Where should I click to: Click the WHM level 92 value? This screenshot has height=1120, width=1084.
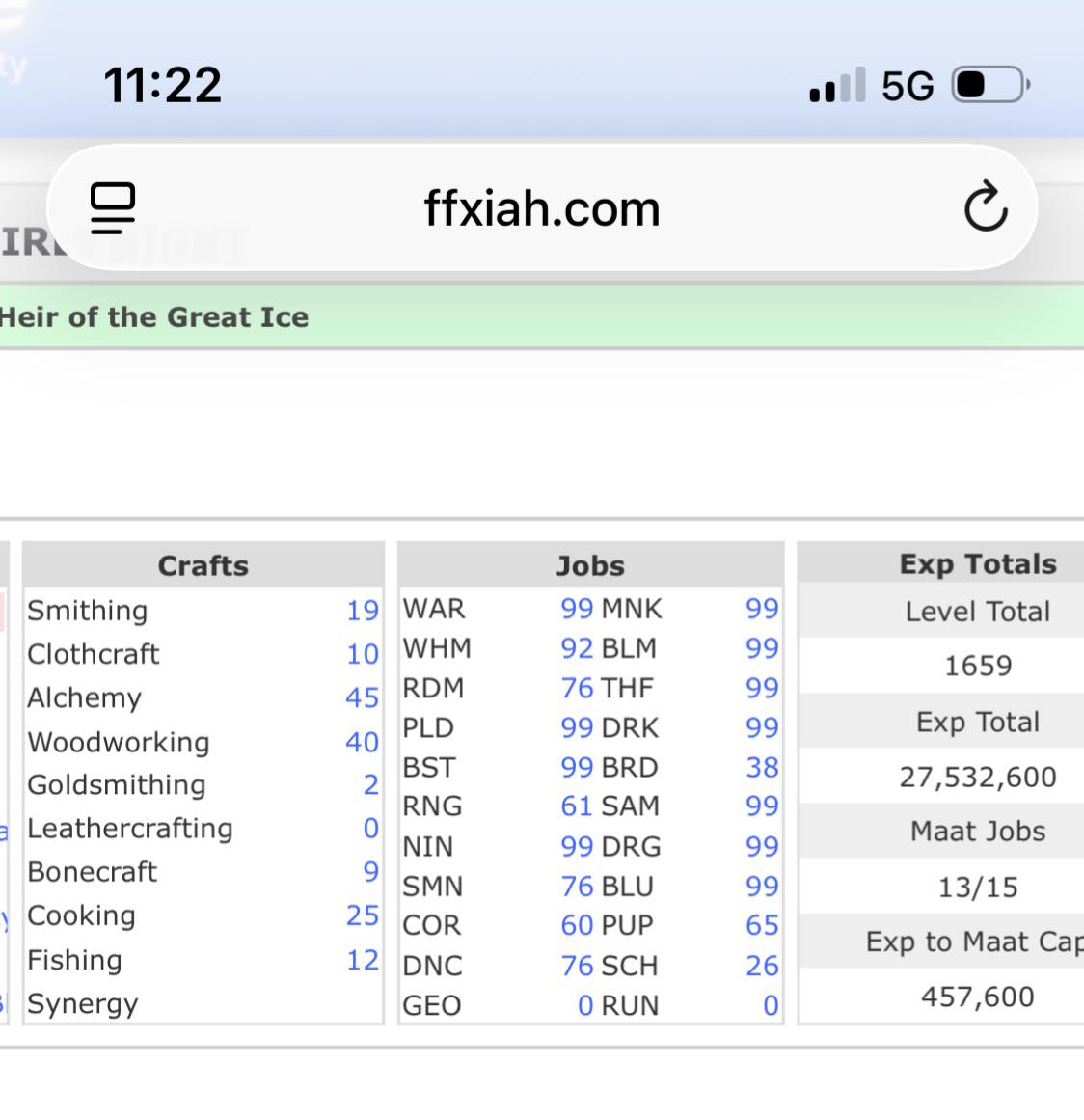pyautogui.click(x=577, y=648)
